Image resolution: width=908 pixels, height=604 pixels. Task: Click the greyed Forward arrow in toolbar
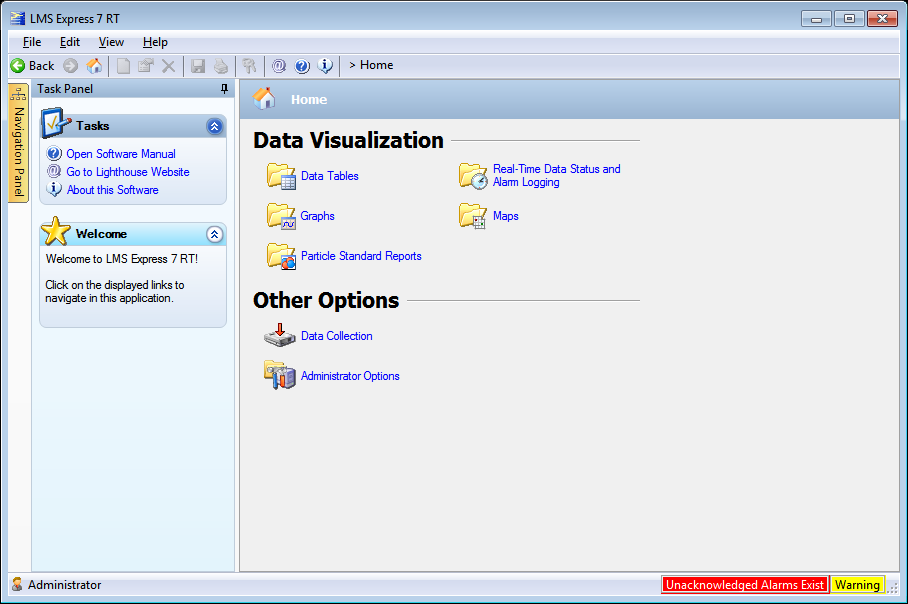tap(71, 65)
